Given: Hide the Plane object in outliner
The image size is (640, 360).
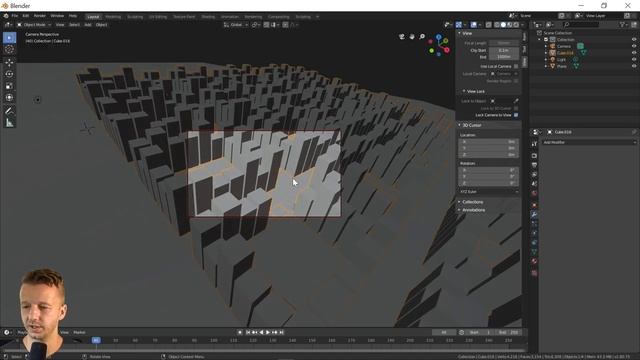Looking at the screenshot, I should [634, 66].
